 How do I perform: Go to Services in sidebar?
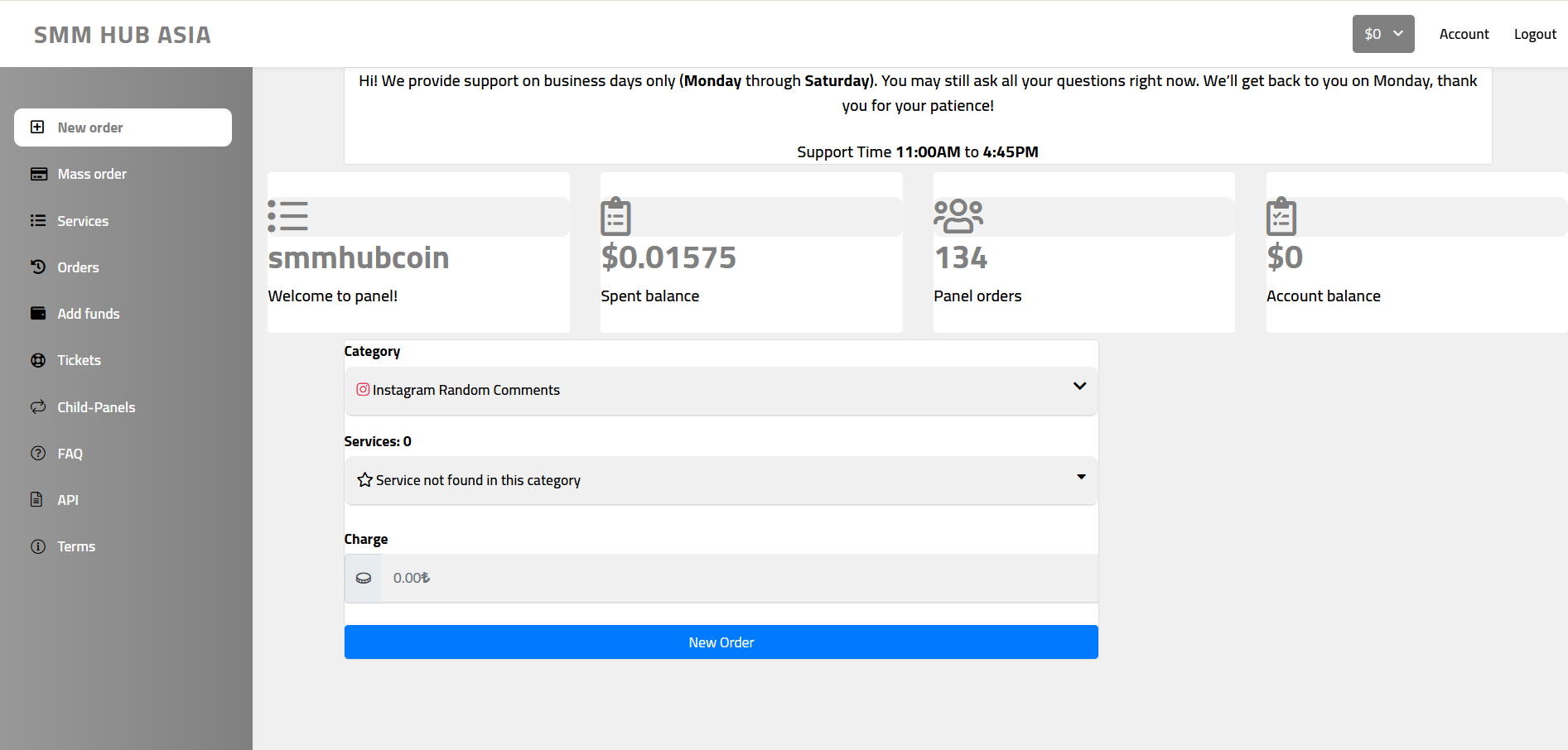[x=123, y=221]
